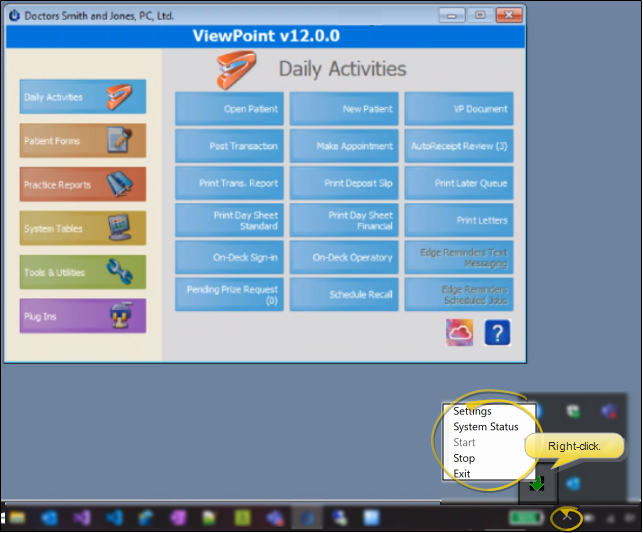Click Print Deposit Slip
The image size is (643, 533).
click(344, 183)
